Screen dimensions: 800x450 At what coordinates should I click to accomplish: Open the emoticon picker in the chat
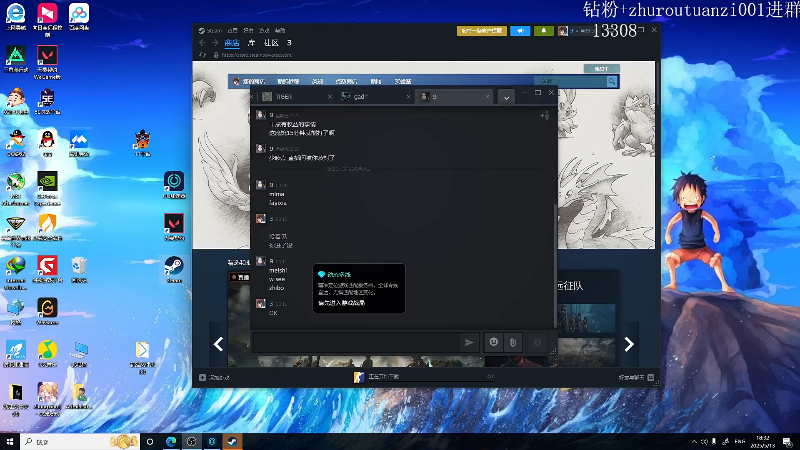(493, 342)
